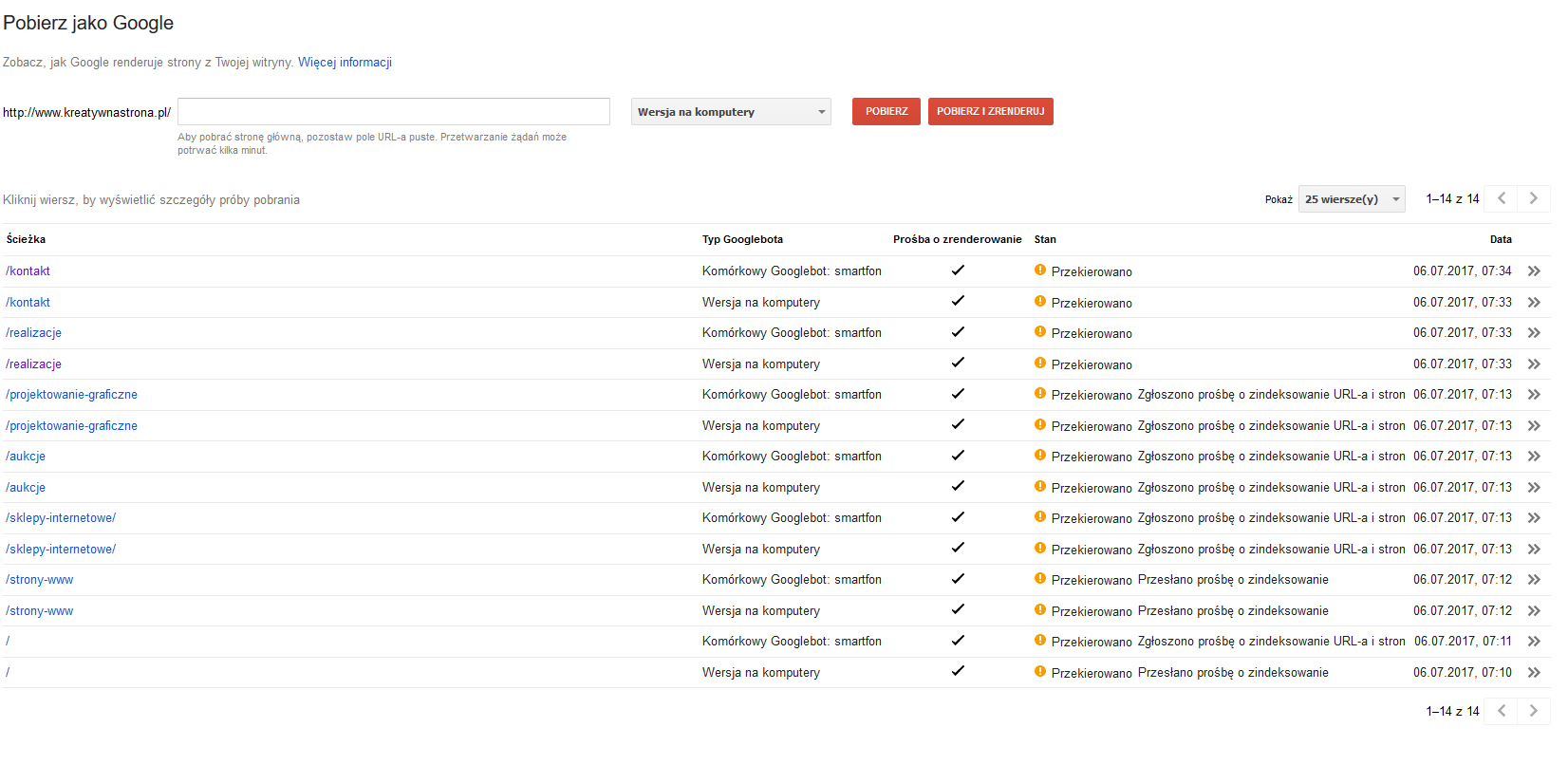Open /strony-www link in smartphone Googlebot row

point(40,580)
